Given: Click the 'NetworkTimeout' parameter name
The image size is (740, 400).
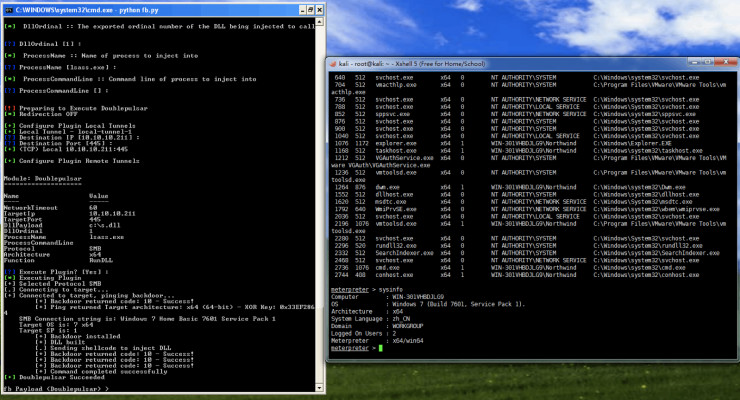Looking at the screenshot, I should pos(31,208).
